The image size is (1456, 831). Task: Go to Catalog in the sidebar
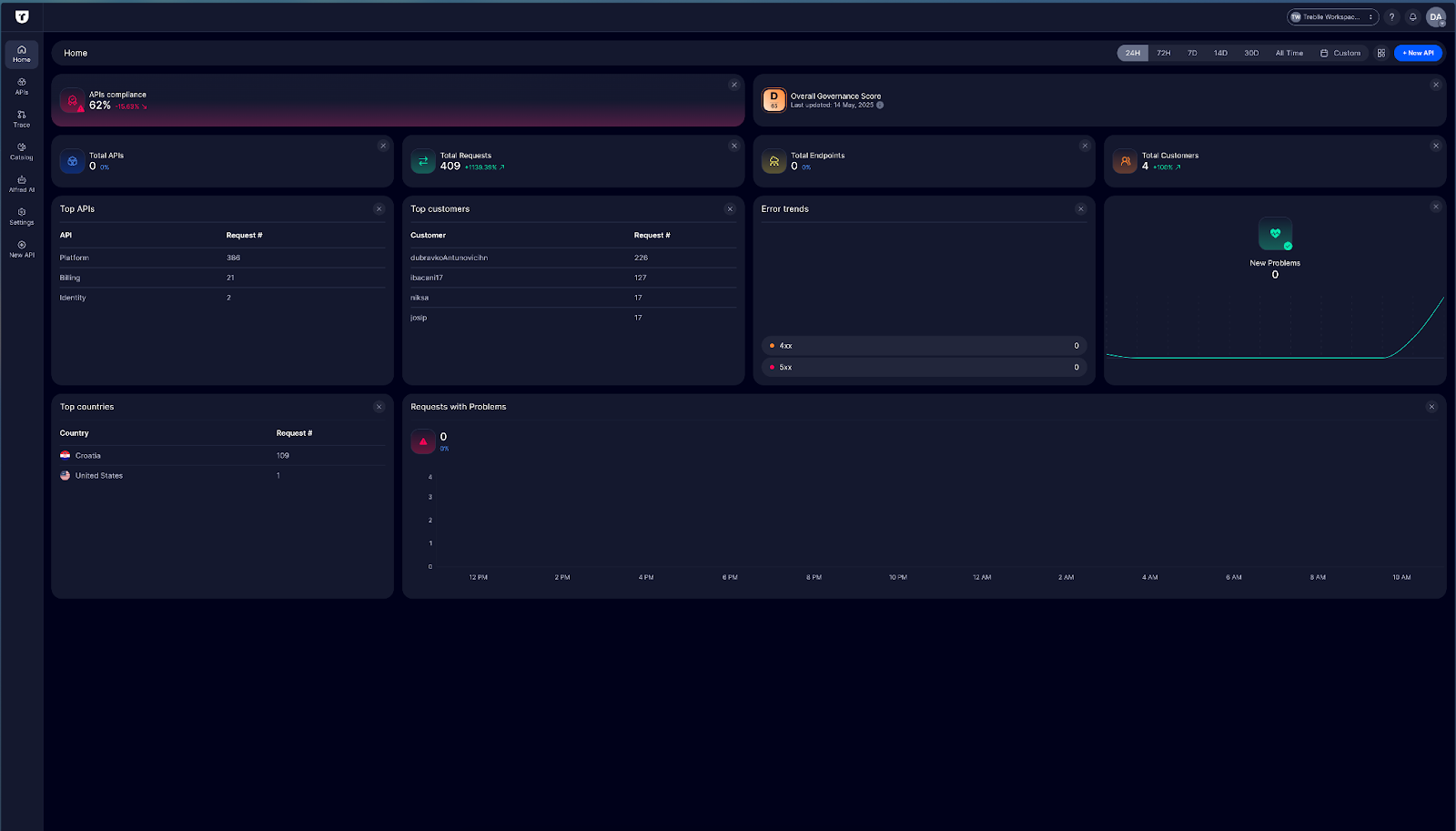tap(22, 151)
